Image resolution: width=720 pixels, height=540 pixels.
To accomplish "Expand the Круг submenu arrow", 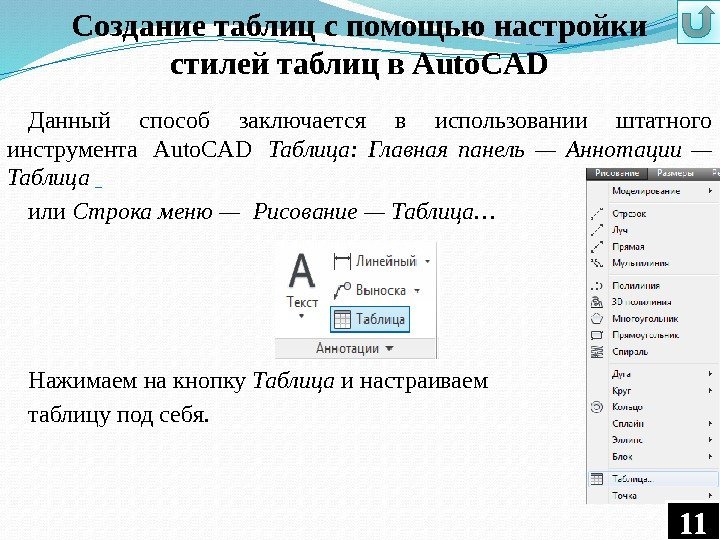I will pyautogui.click(x=711, y=391).
